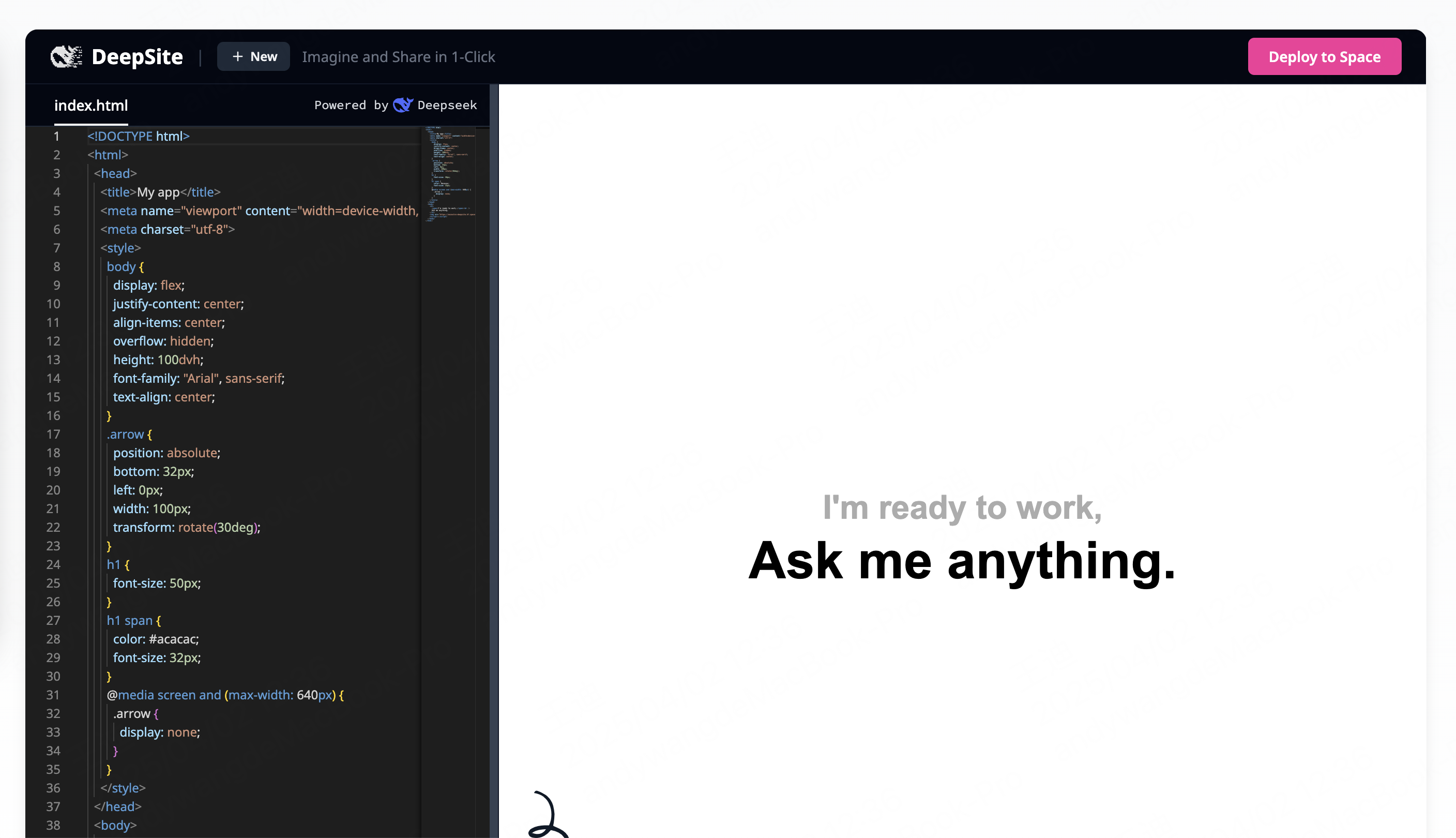Click line number 17 in gutter

(53, 434)
